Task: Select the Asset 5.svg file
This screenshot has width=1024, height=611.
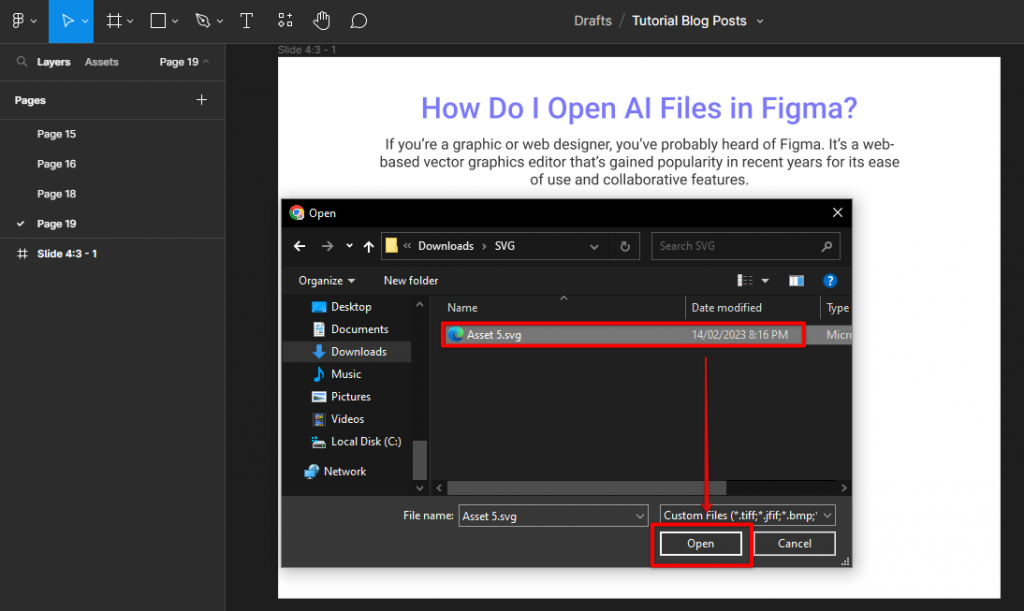Action: pyautogui.click(x=494, y=335)
